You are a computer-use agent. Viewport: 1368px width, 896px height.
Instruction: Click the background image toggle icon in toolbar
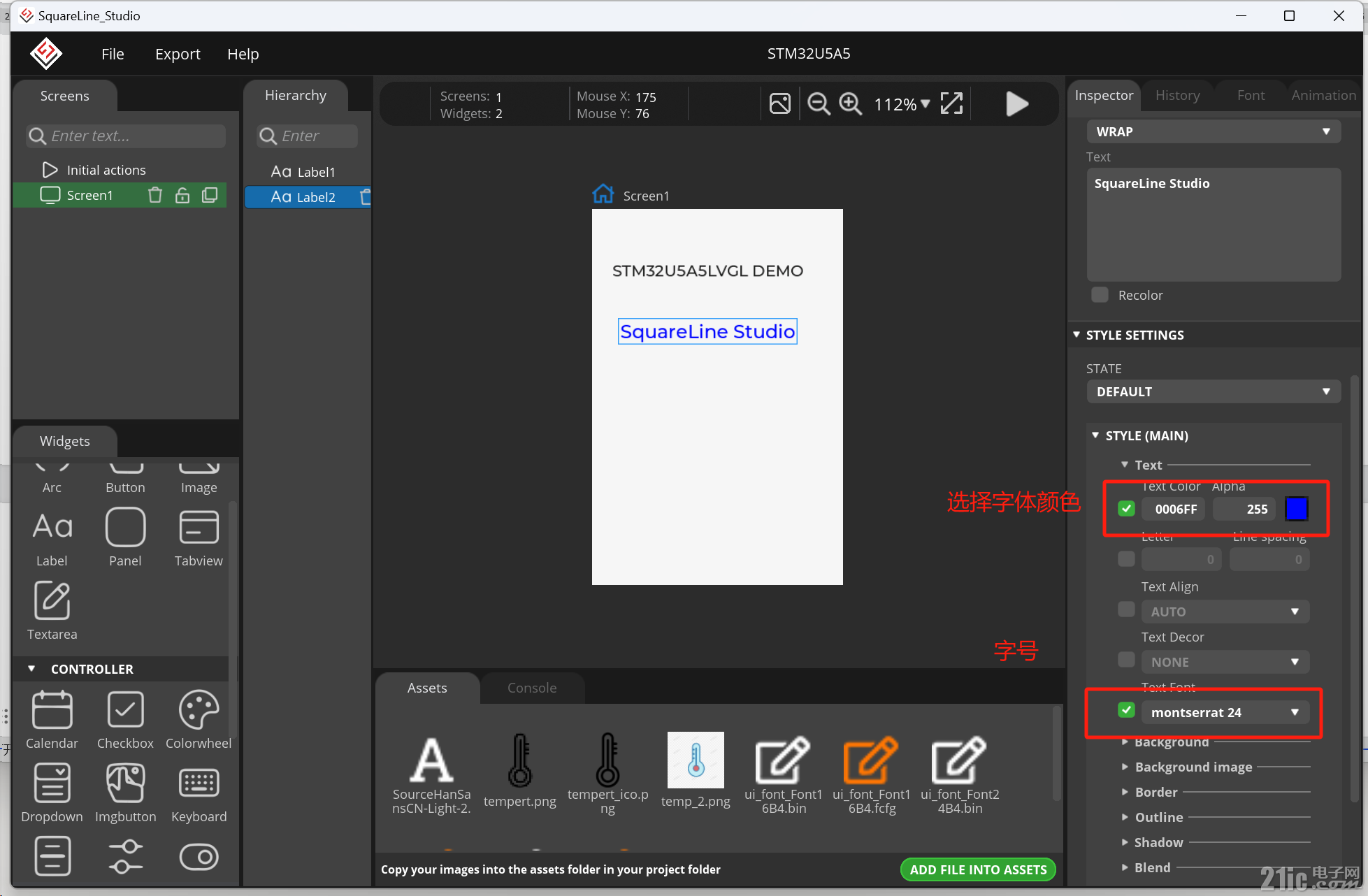point(780,103)
